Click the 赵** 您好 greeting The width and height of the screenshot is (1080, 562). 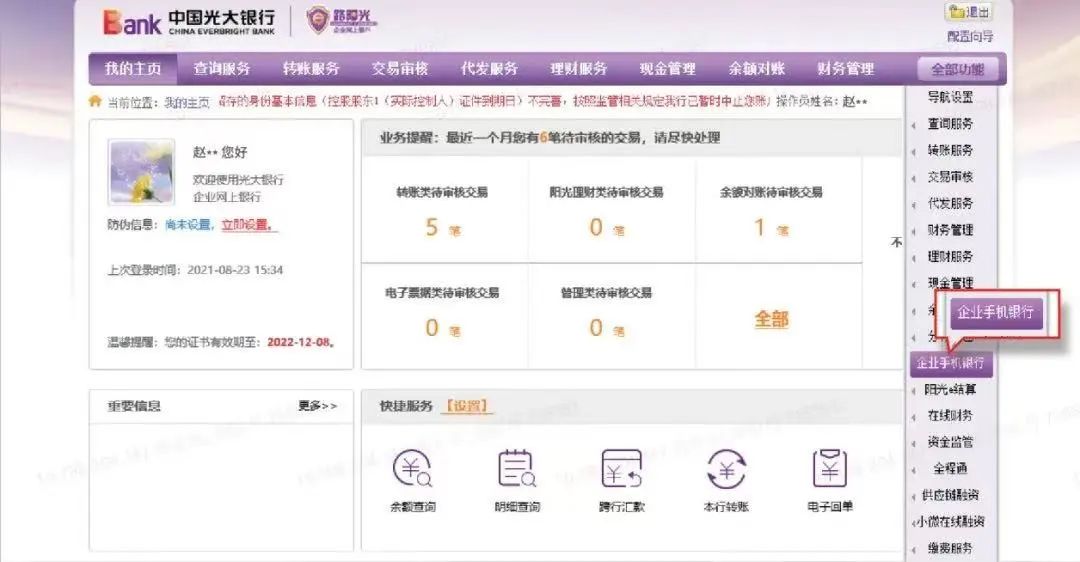click(220, 152)
